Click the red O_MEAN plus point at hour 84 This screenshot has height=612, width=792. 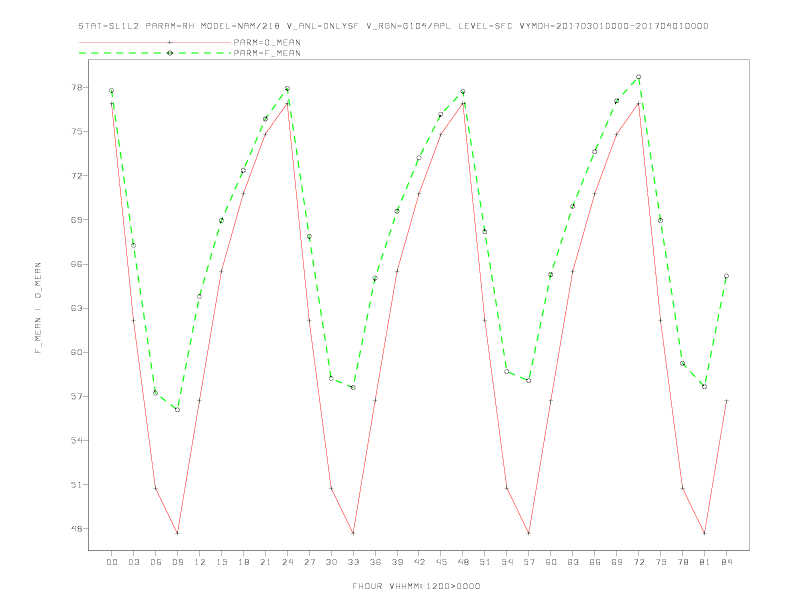[726, 401]
